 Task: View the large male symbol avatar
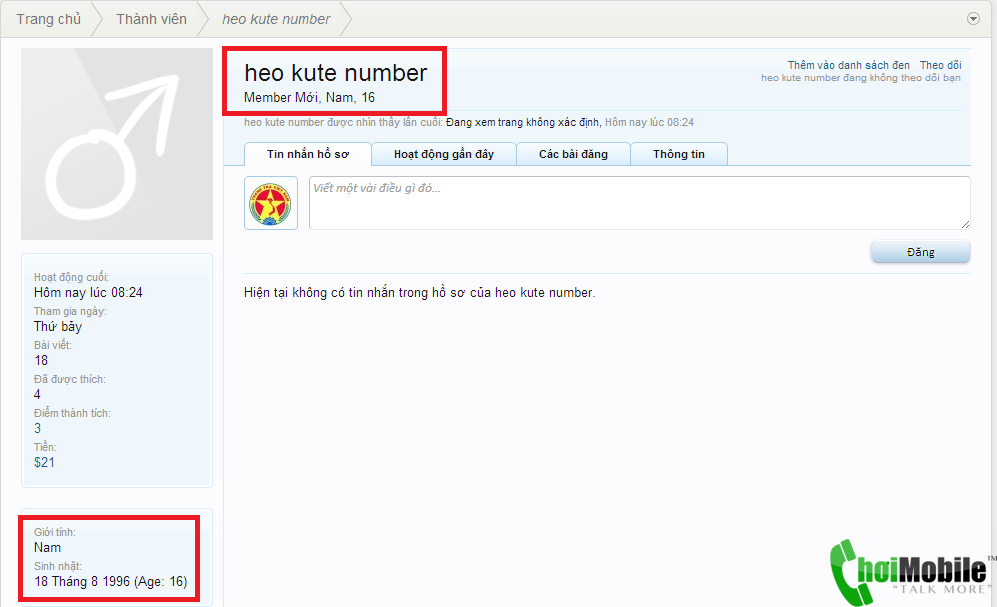click(117, 144)
